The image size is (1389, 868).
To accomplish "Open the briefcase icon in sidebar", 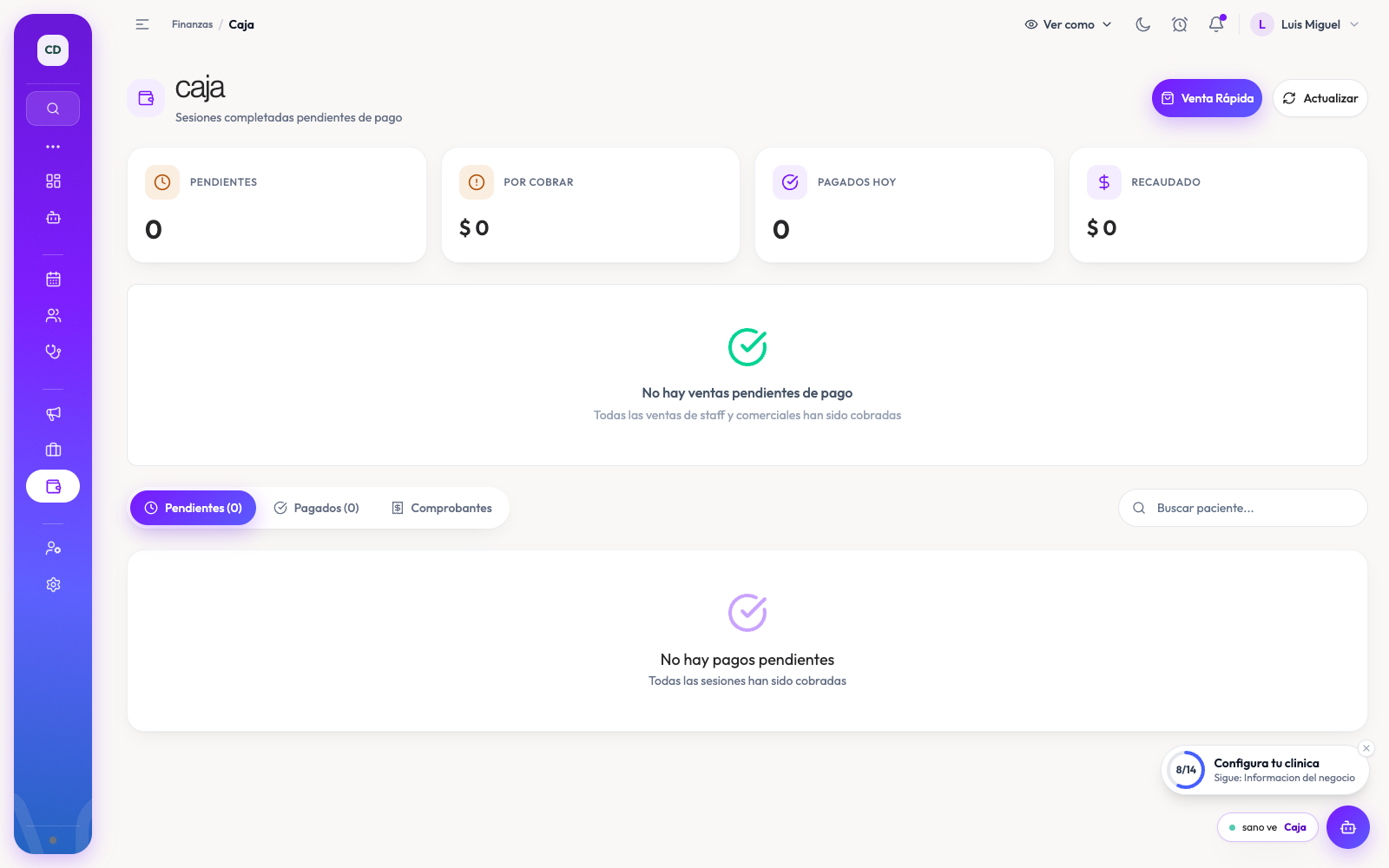I will (53, 450).
